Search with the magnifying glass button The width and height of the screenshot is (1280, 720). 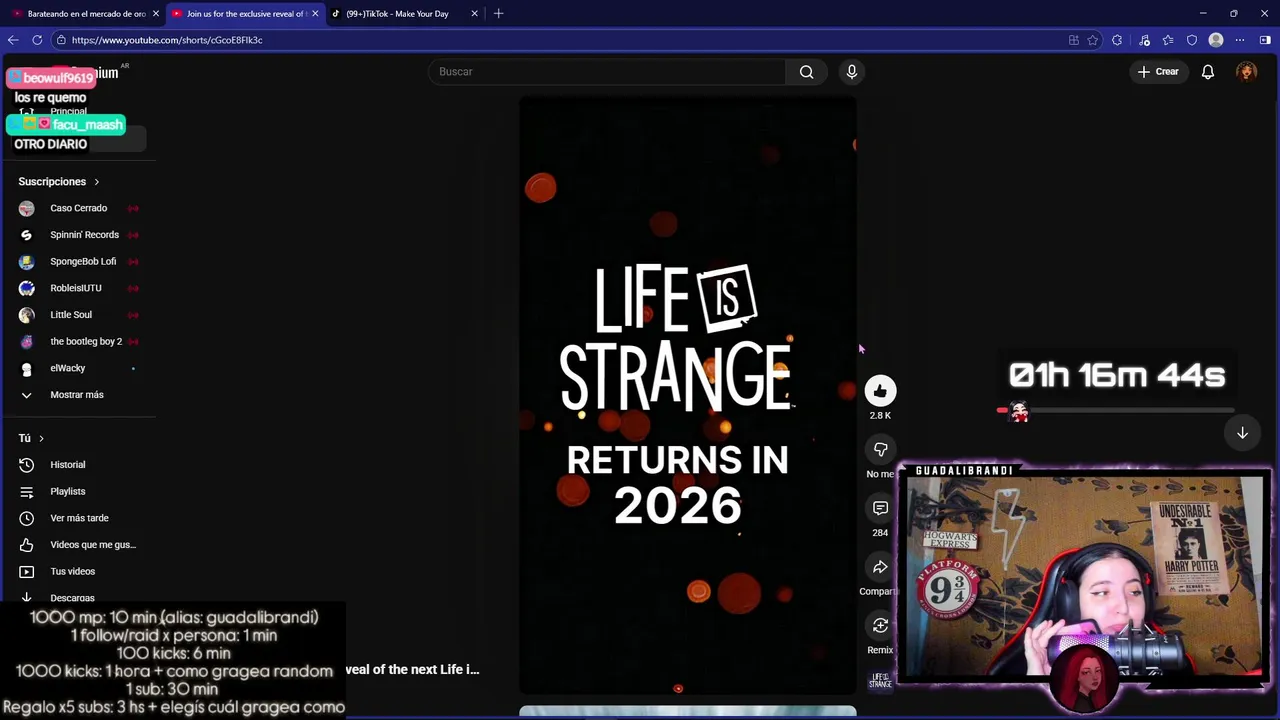[x=806, y=72]
